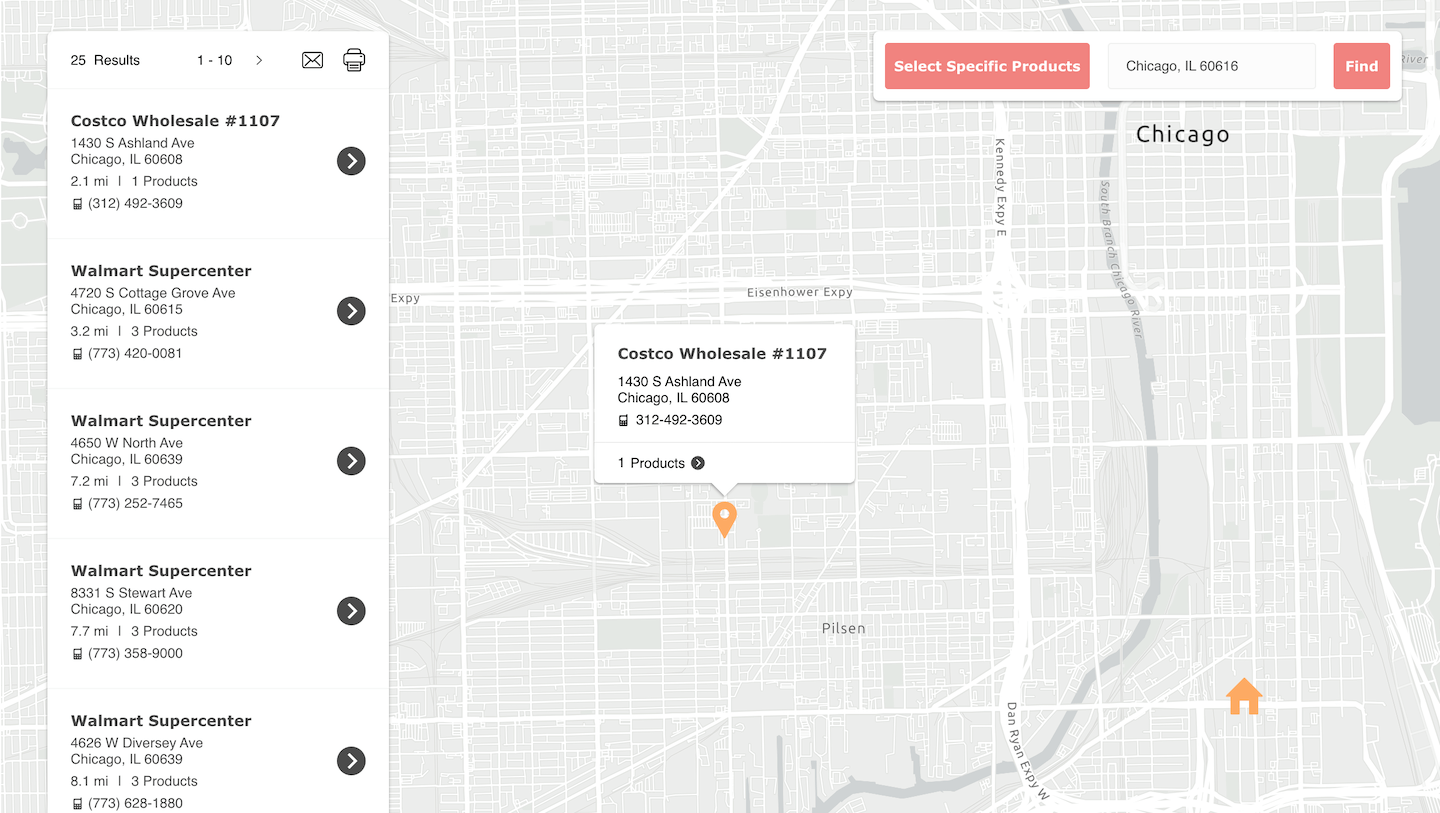Call (773) 628-1880 from the list
The image size is (1440, 813).
[135, 804]
